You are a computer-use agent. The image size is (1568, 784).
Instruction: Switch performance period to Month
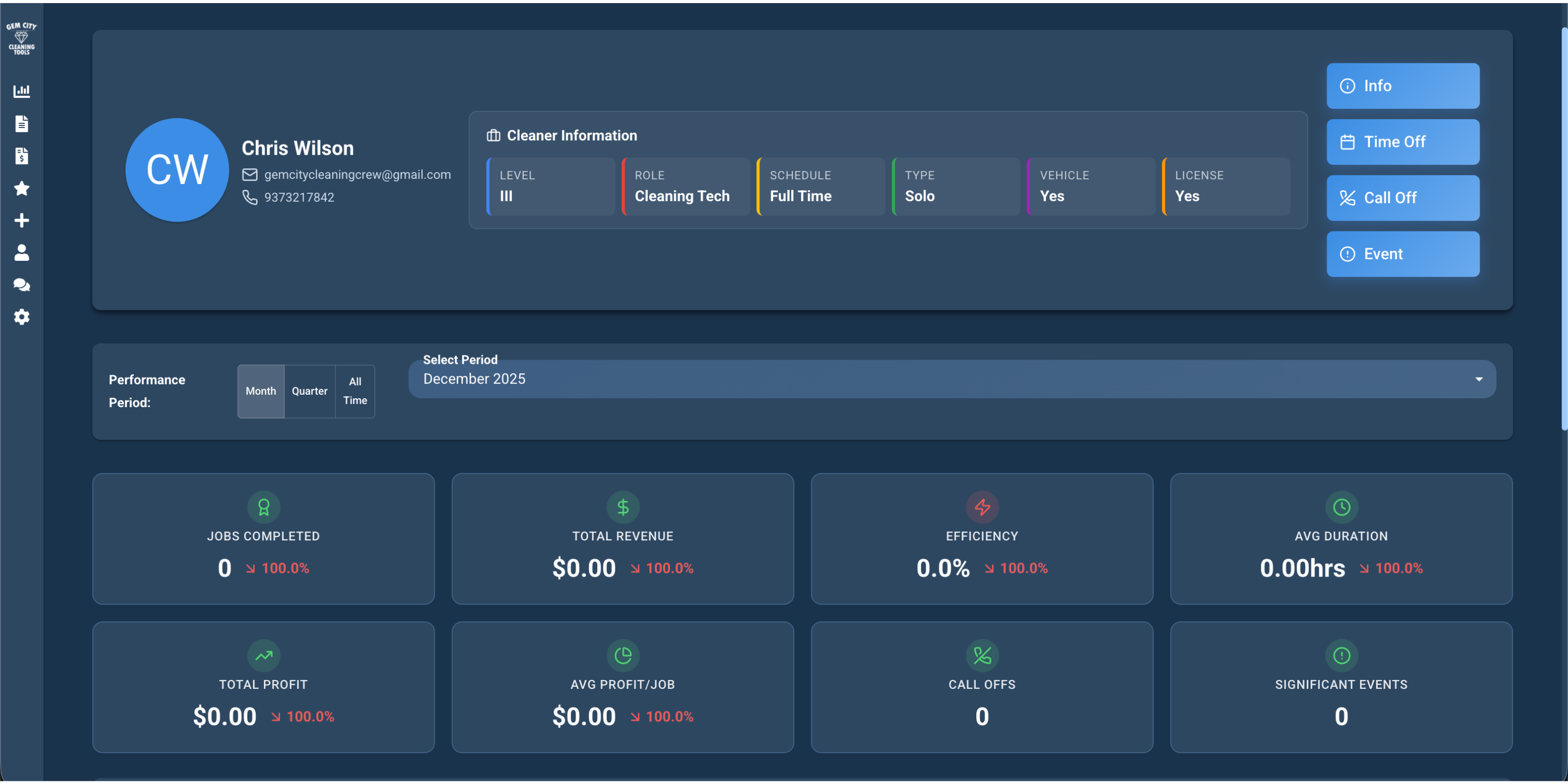(260, 391)
